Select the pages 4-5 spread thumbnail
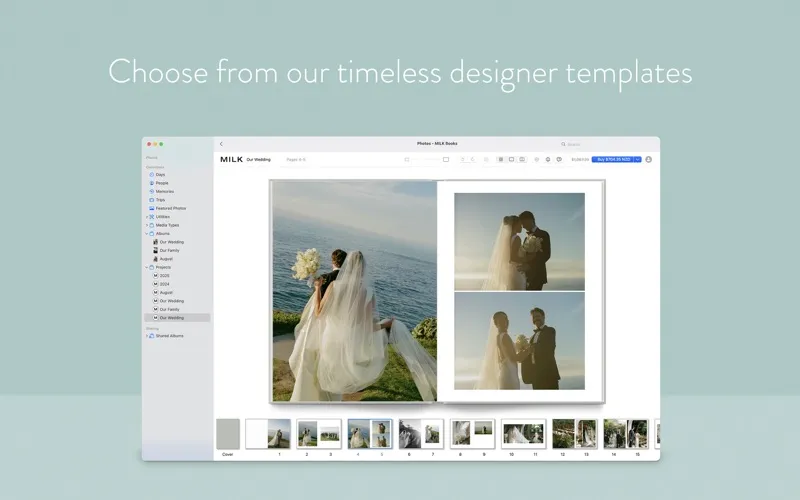 370,434
